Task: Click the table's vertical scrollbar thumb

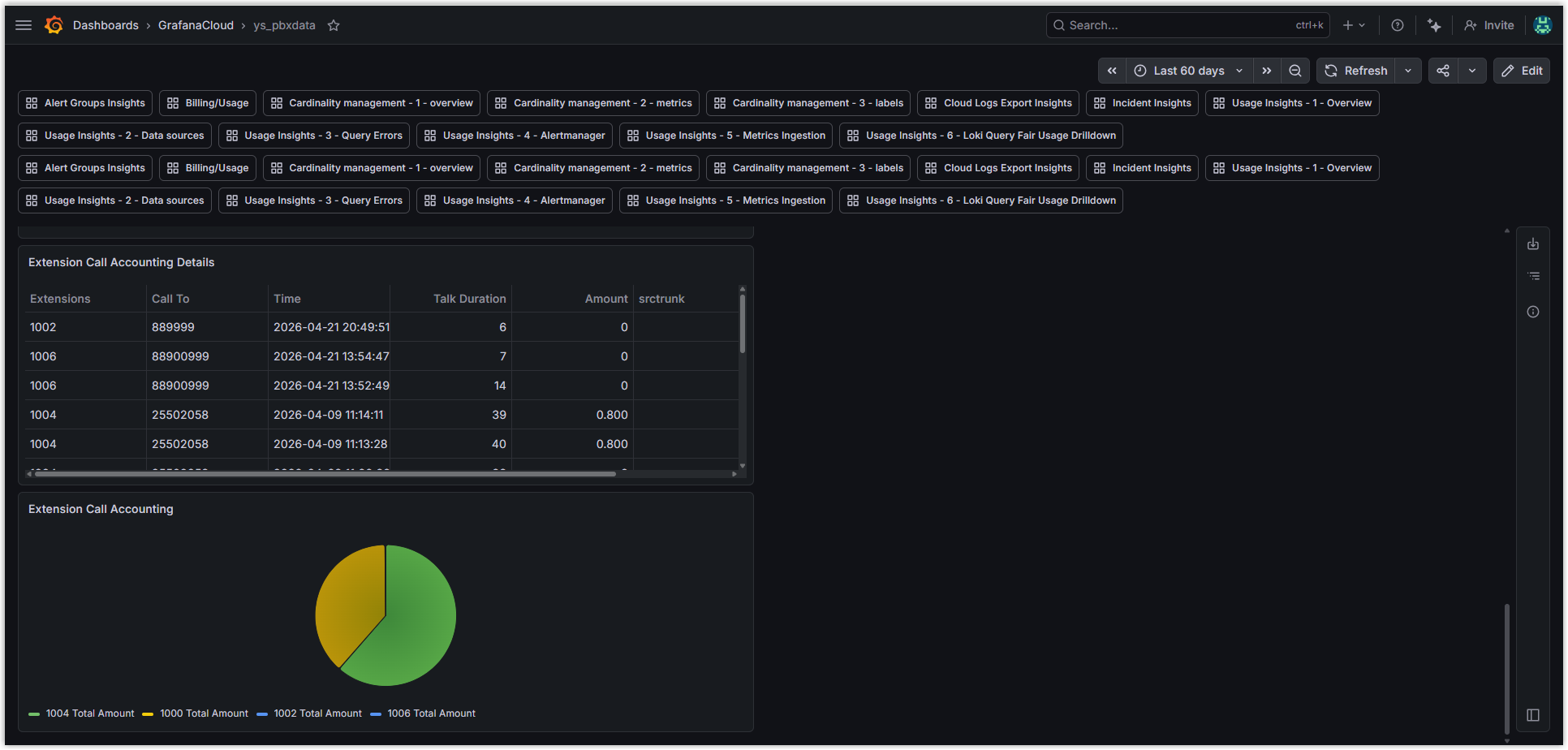Action: (743, 323)
